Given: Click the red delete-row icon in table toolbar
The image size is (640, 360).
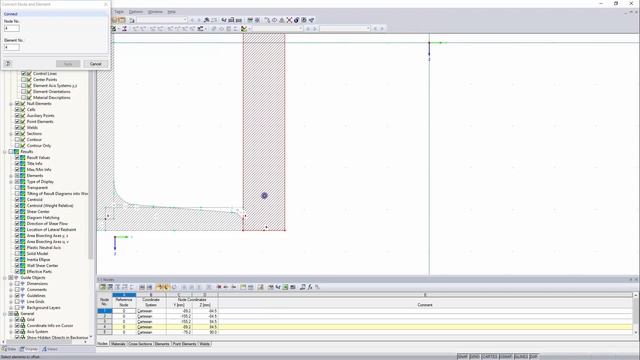Looking at the screenshot, I should pos(219,287).
